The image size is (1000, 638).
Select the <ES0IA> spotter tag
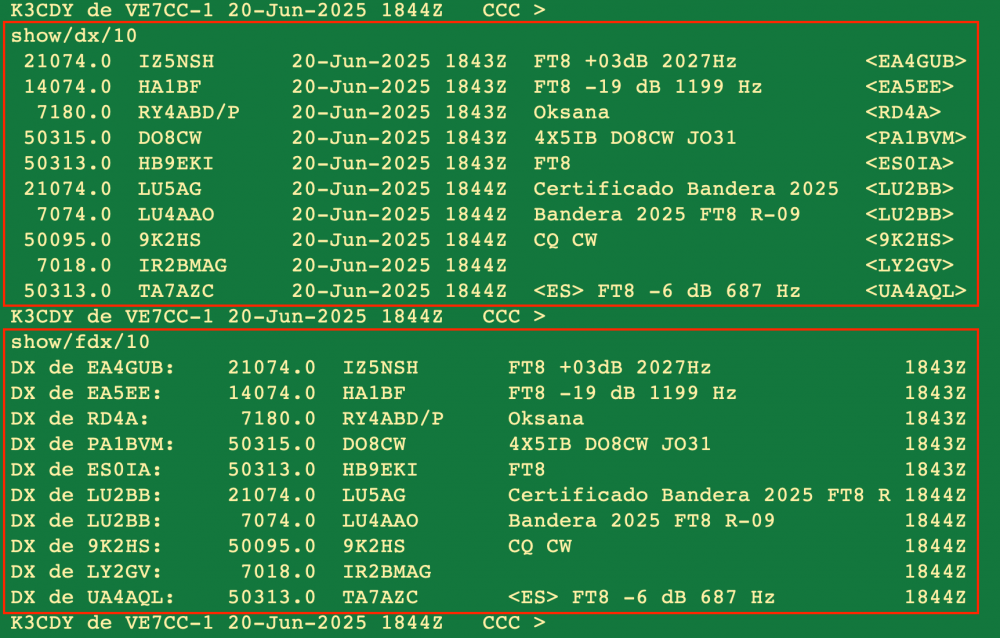point(909,163)
